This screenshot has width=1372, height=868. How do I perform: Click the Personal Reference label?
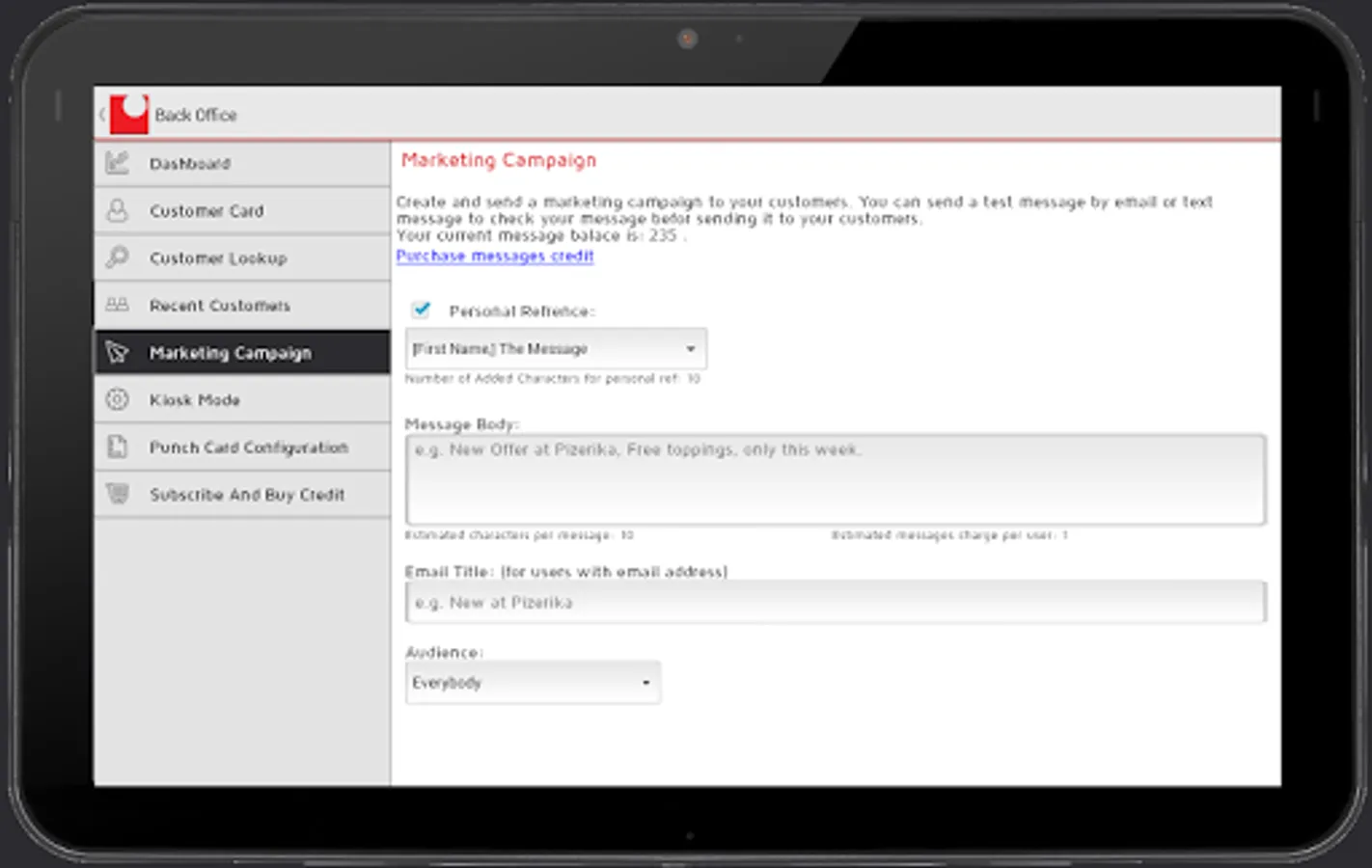pyautogui.click(x=522, y=312)
